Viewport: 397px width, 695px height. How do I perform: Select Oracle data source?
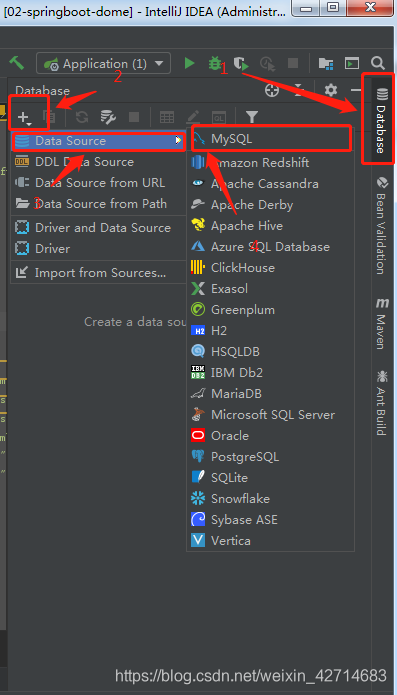tap(271, 435)
